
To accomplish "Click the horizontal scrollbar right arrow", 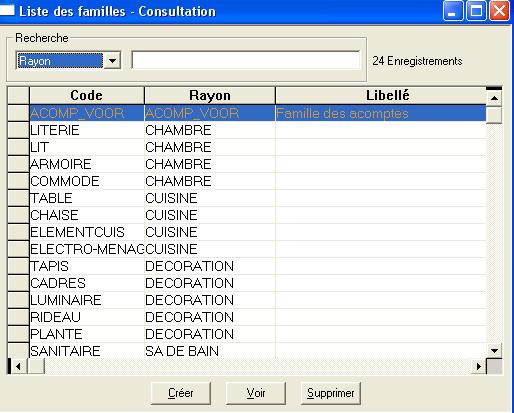I will (479, 366).
